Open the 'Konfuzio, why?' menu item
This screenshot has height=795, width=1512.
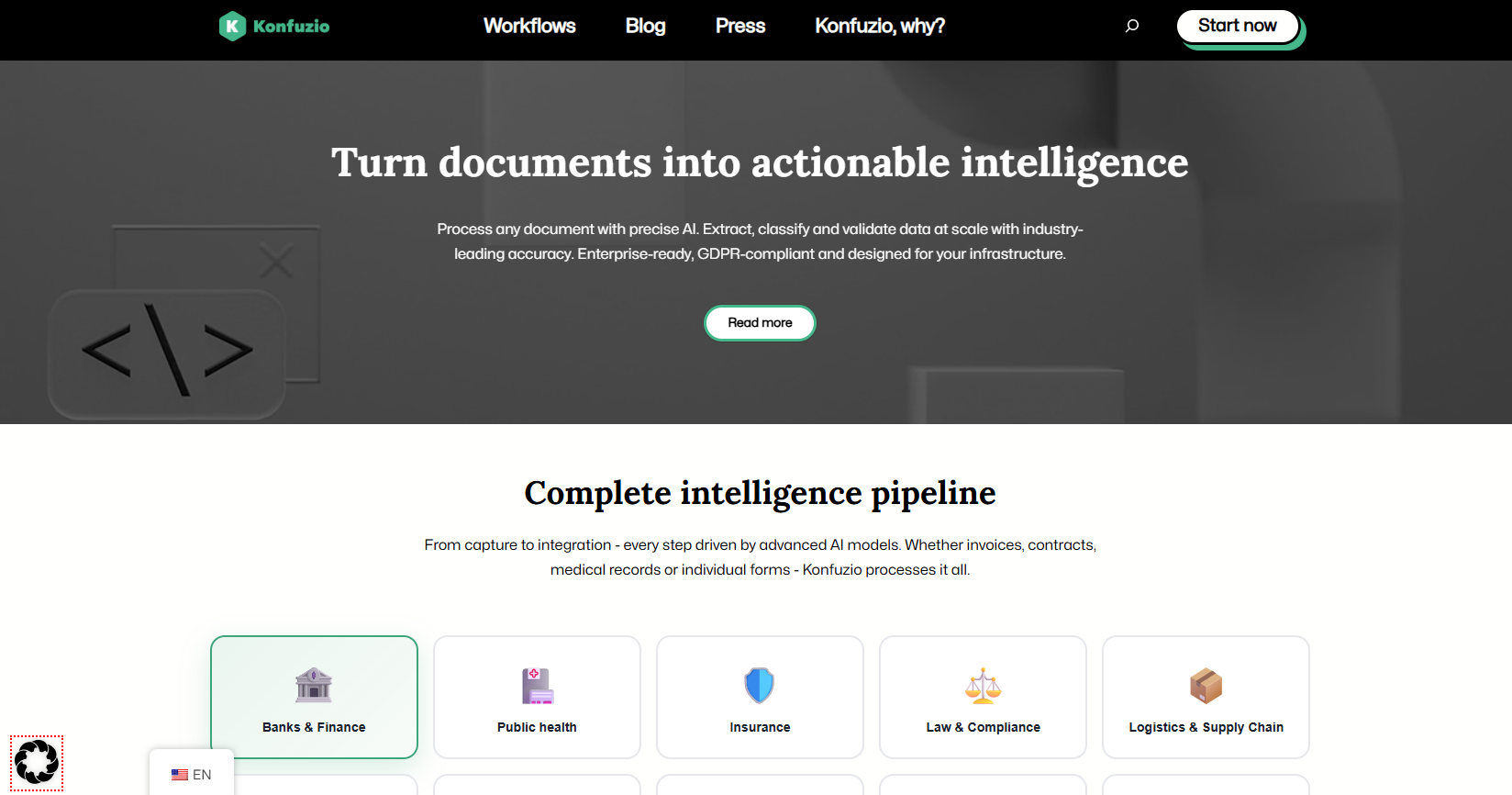point(879,26)
